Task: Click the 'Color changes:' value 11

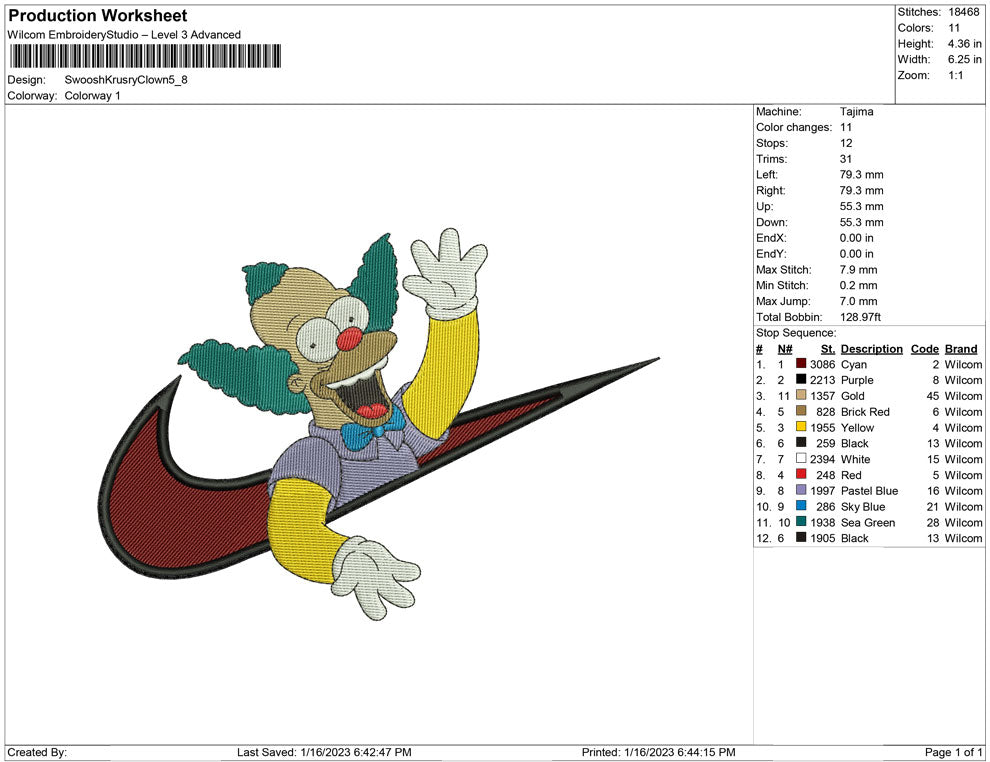Action: coord(845,128)
